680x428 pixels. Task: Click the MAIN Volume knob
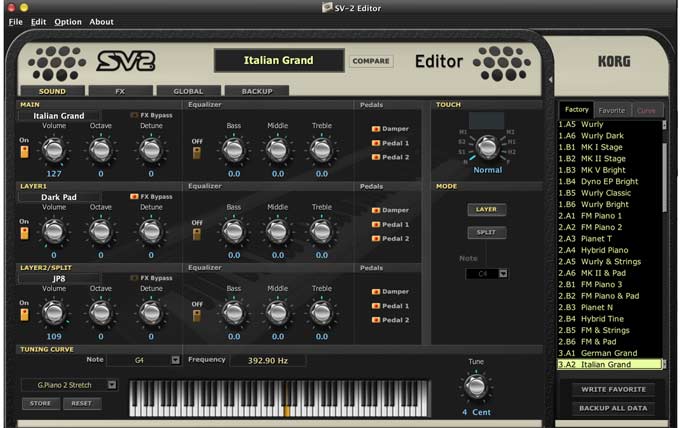tap(54, 150)
